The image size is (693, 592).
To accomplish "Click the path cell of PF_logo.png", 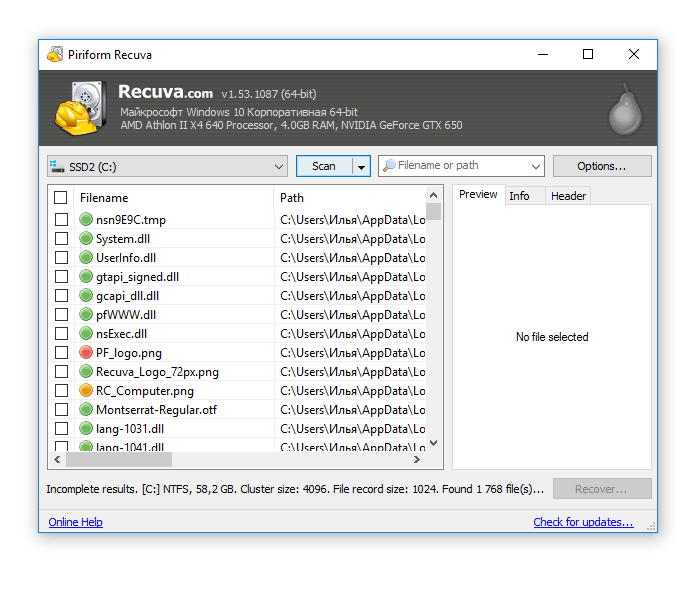I will click(x=352, y=353).
